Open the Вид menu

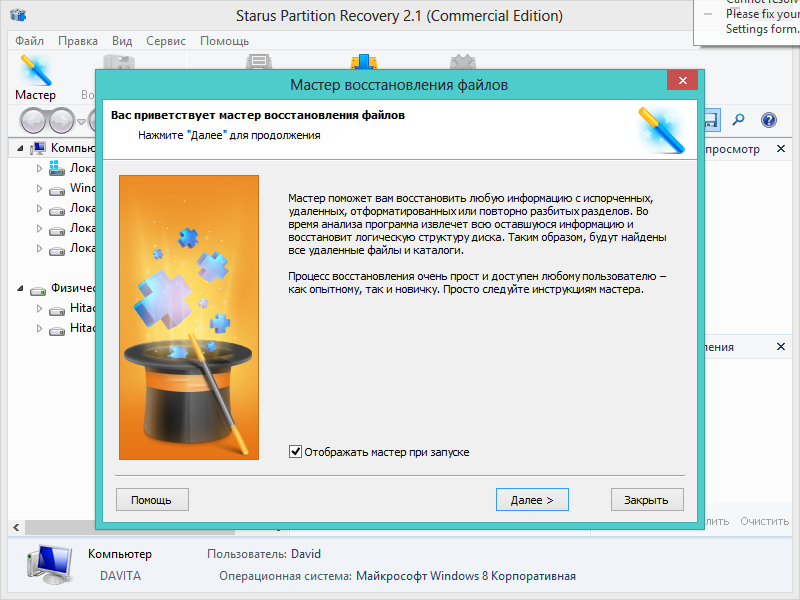click(x=122, y=41)
